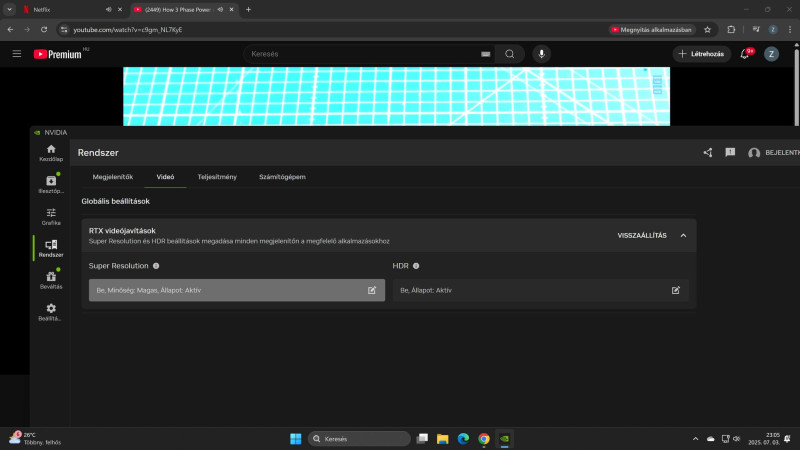Image resolution: width=800 pixels, height=450 pixels.
Task: Click the Bejelentkezés user profile icon
Action: point(754,153)
